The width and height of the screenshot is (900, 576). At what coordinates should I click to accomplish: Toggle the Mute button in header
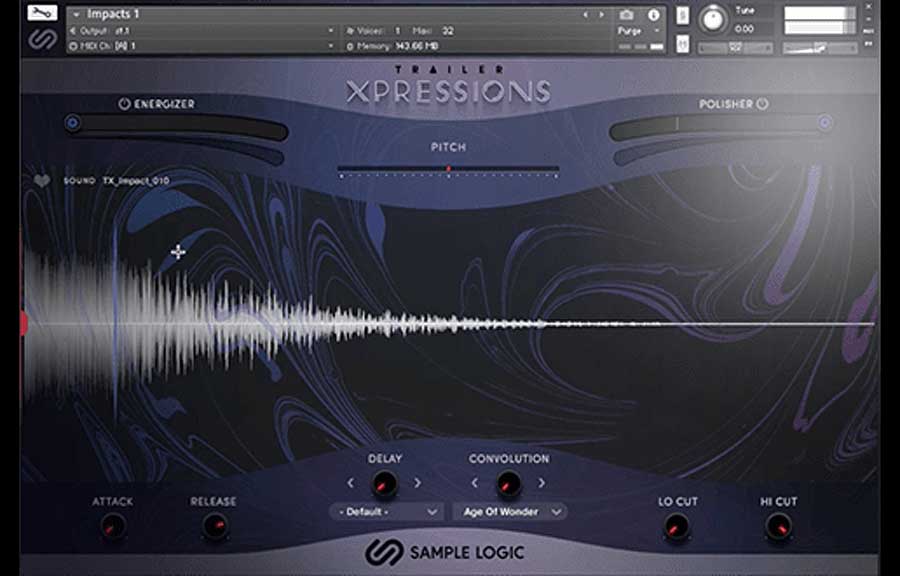point(682,44)
